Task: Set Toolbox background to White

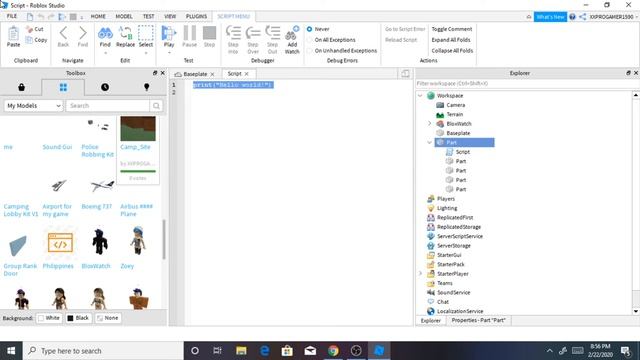Action: point(49,318)
